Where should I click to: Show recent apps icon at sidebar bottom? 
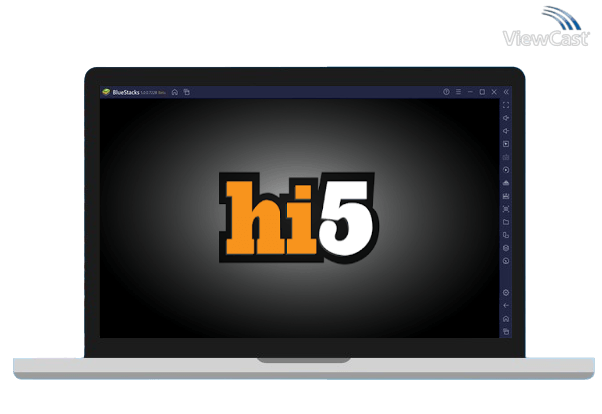(506, 331)
